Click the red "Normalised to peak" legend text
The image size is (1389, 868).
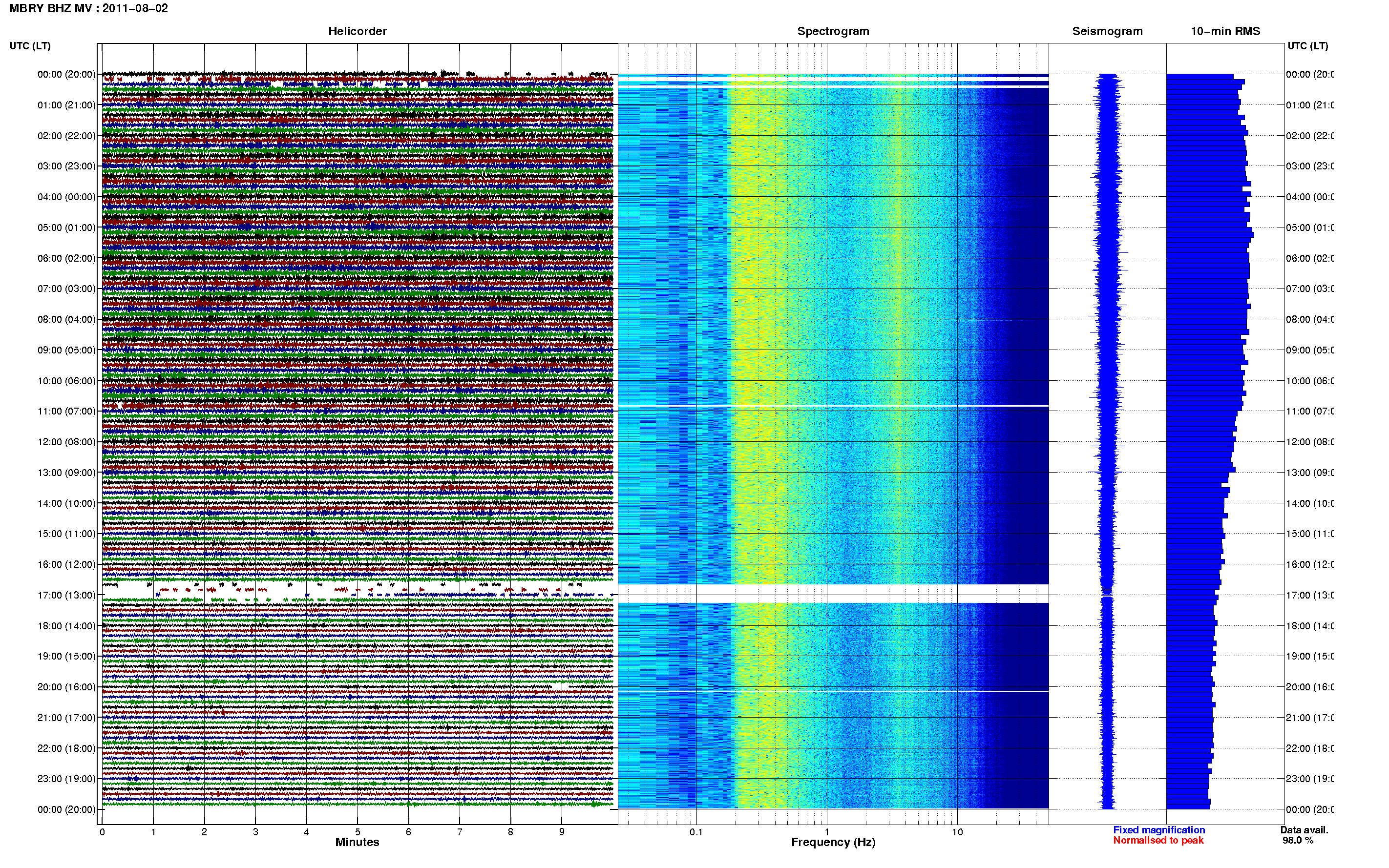(x=1158, y=841)
